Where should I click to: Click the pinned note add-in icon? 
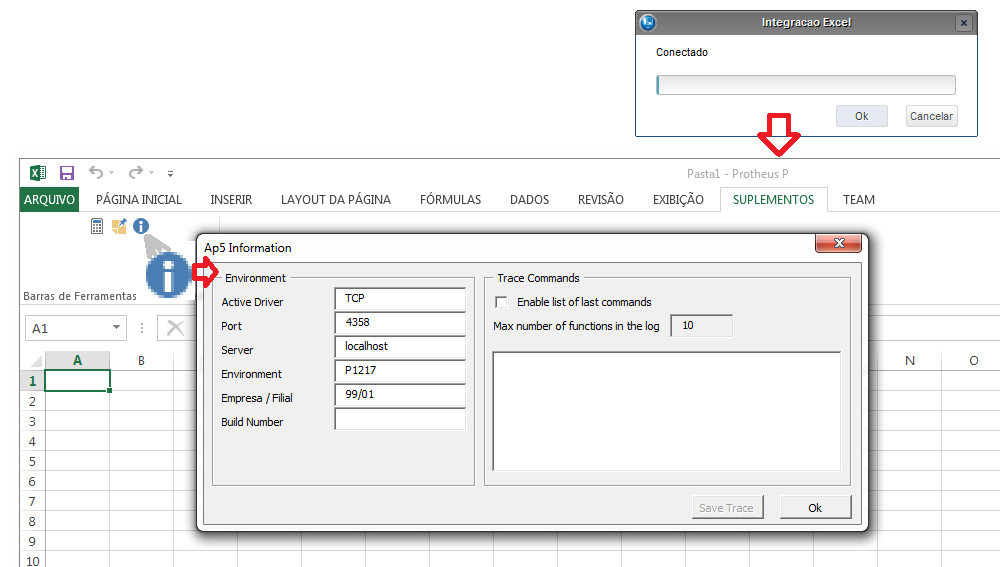point(119,226)
